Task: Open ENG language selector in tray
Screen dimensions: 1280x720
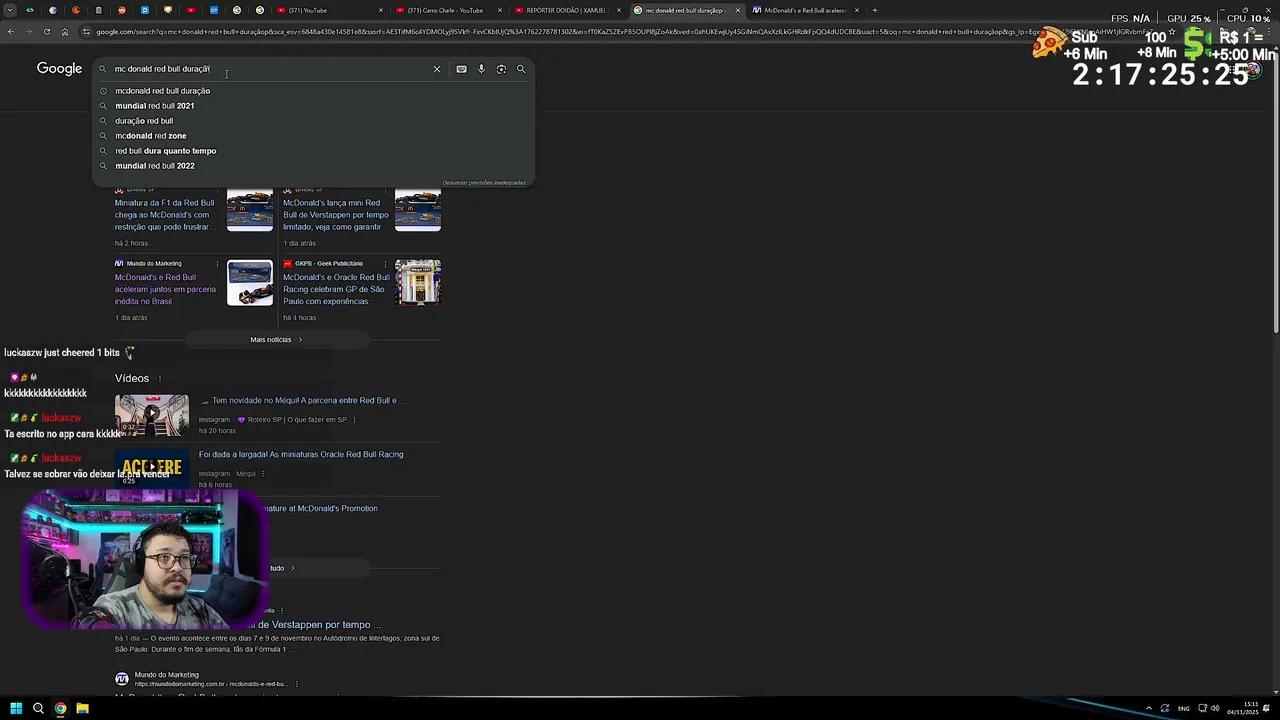Action: click(1184, 708)
